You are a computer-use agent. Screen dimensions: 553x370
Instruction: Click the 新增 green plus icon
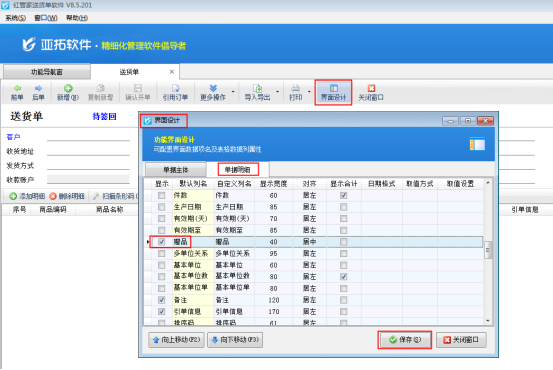coord(68,88)
